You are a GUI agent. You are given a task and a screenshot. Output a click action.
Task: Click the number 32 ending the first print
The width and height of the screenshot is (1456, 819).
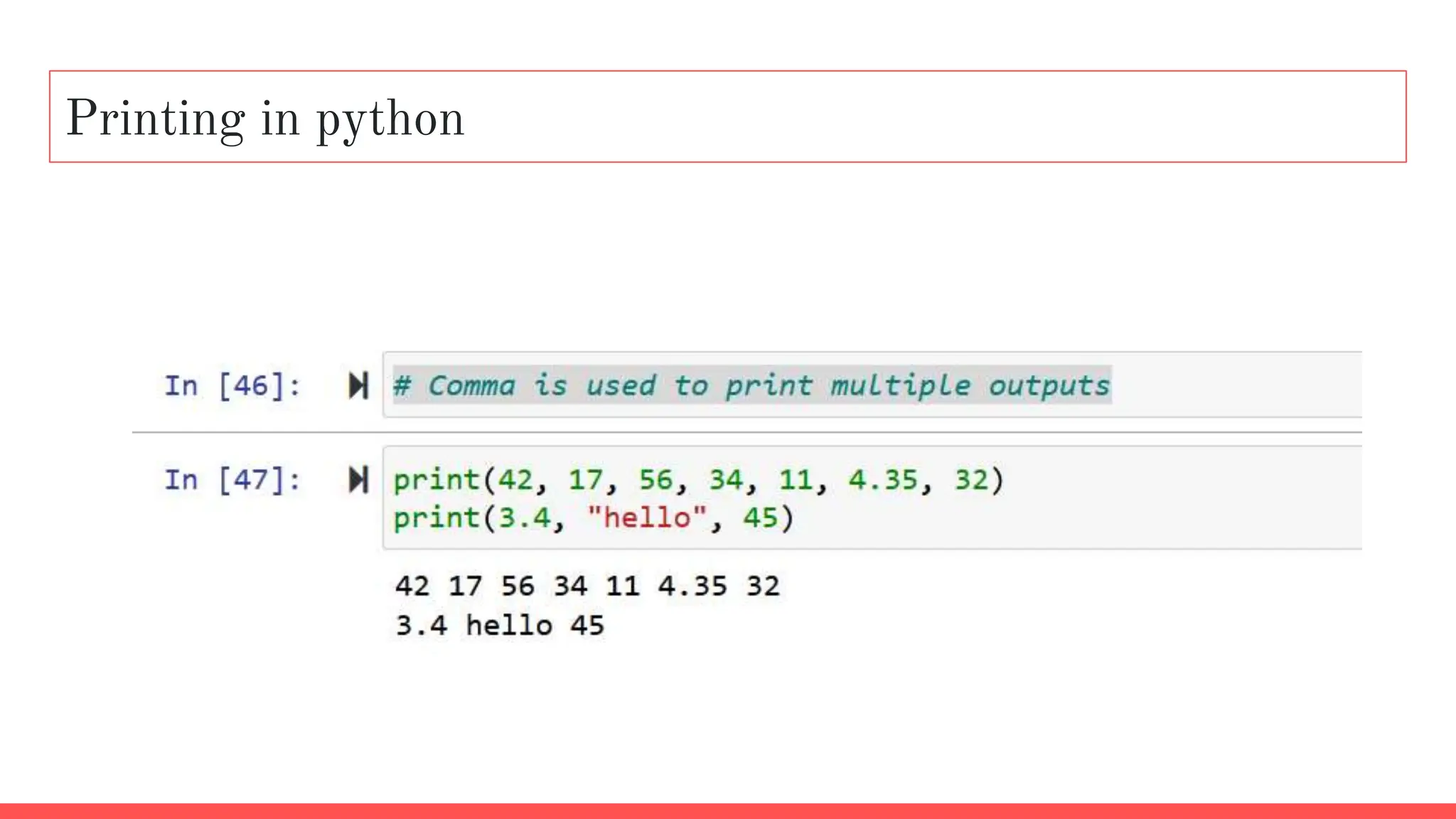(x=971, y=479)
